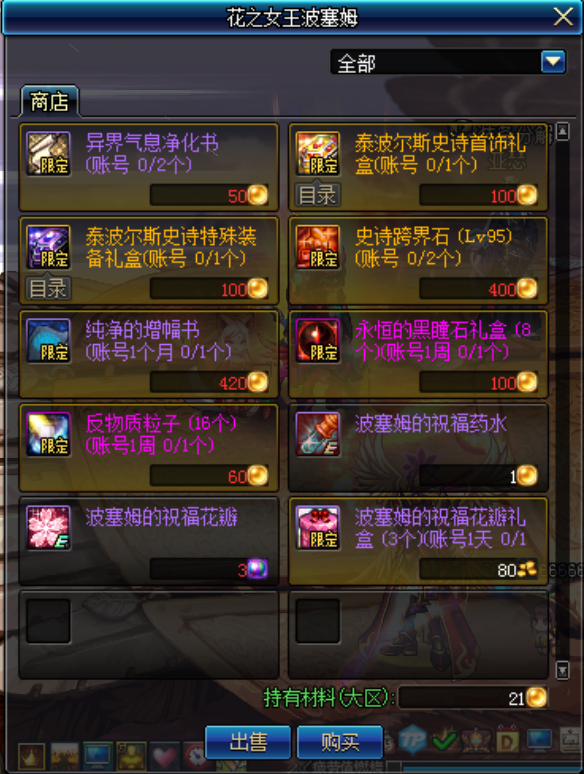Screen dimensions: 584x774
Task: Close the 花之女王波塞姆 shop window
Action: point(563,17)
